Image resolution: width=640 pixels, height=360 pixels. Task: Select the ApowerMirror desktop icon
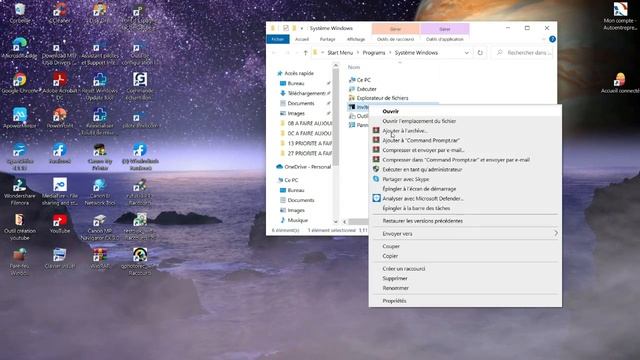click(20, 118)
